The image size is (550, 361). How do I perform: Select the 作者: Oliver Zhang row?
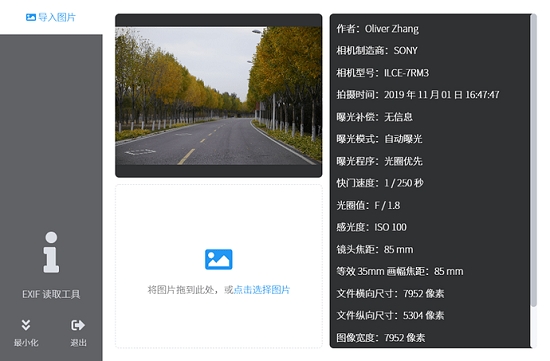click(x=378, y=29)
